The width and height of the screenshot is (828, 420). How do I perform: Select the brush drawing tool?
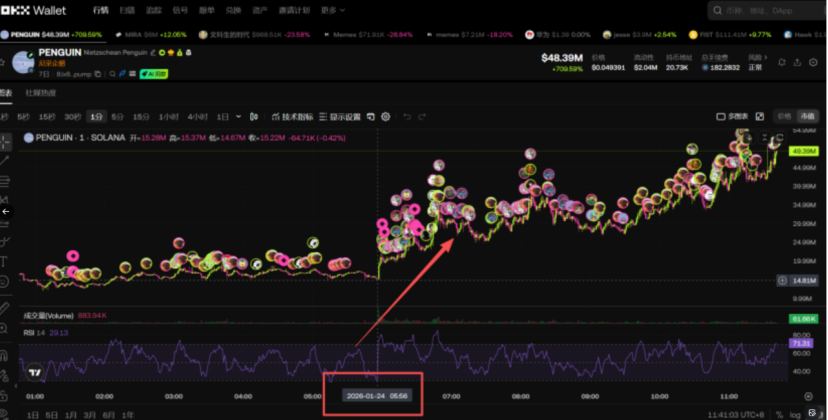[x=4, y=242]
